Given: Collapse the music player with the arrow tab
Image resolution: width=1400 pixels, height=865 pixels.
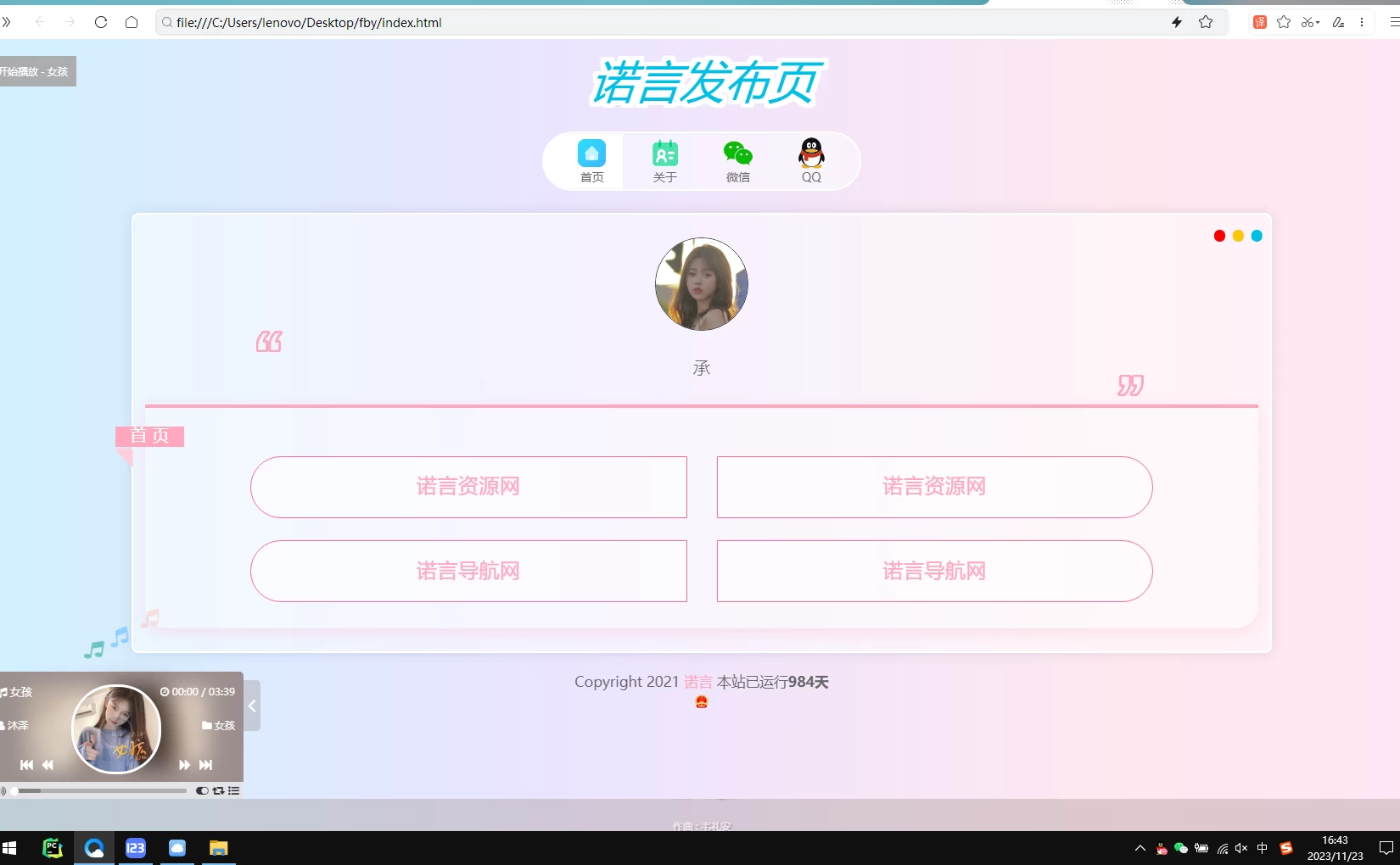Looking at the screenshot, I should coord(252,706).
